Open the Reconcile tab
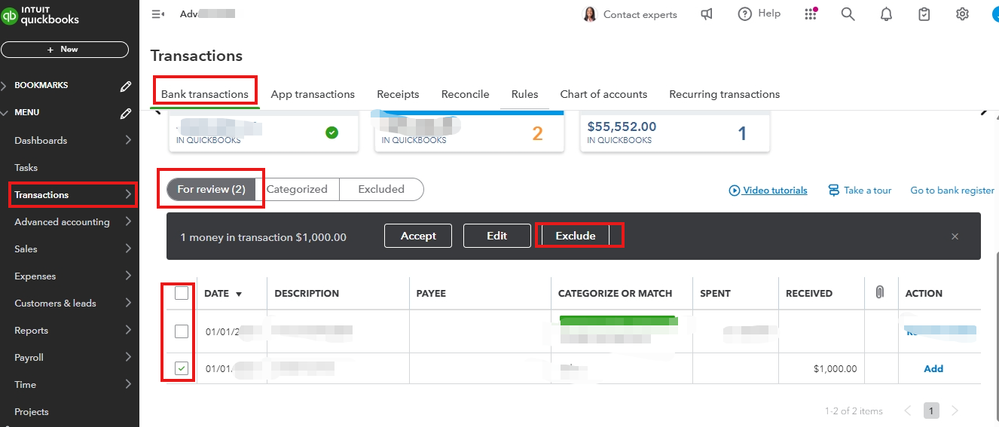This screenshot has height=427, width=999. click(465, 94)
